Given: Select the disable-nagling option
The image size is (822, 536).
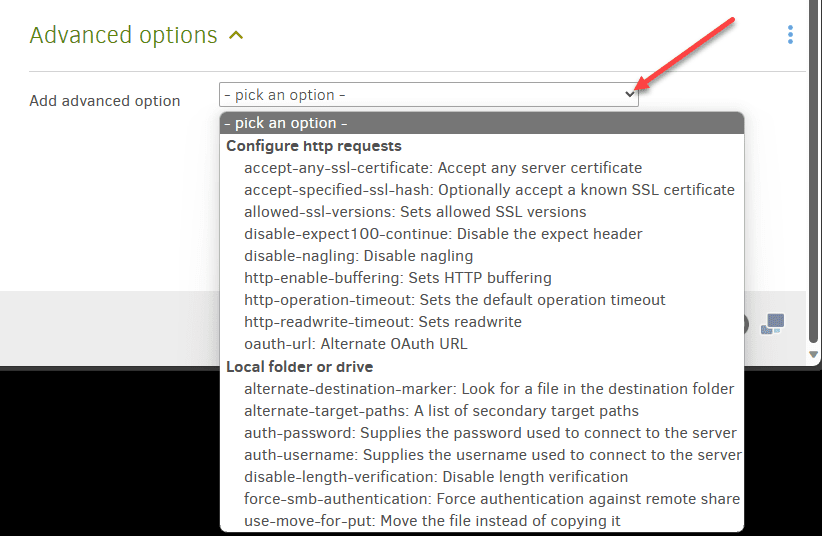Looking at the screenshot, I should pyautogui.click(x=359, y=256).
